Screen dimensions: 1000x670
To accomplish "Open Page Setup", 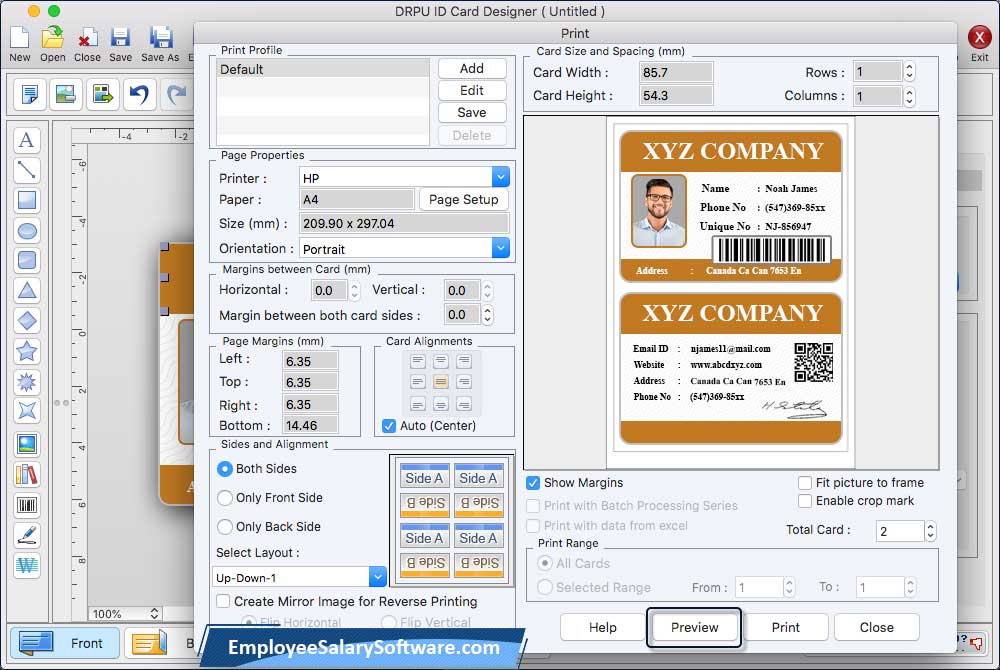I will coord(464,200).
